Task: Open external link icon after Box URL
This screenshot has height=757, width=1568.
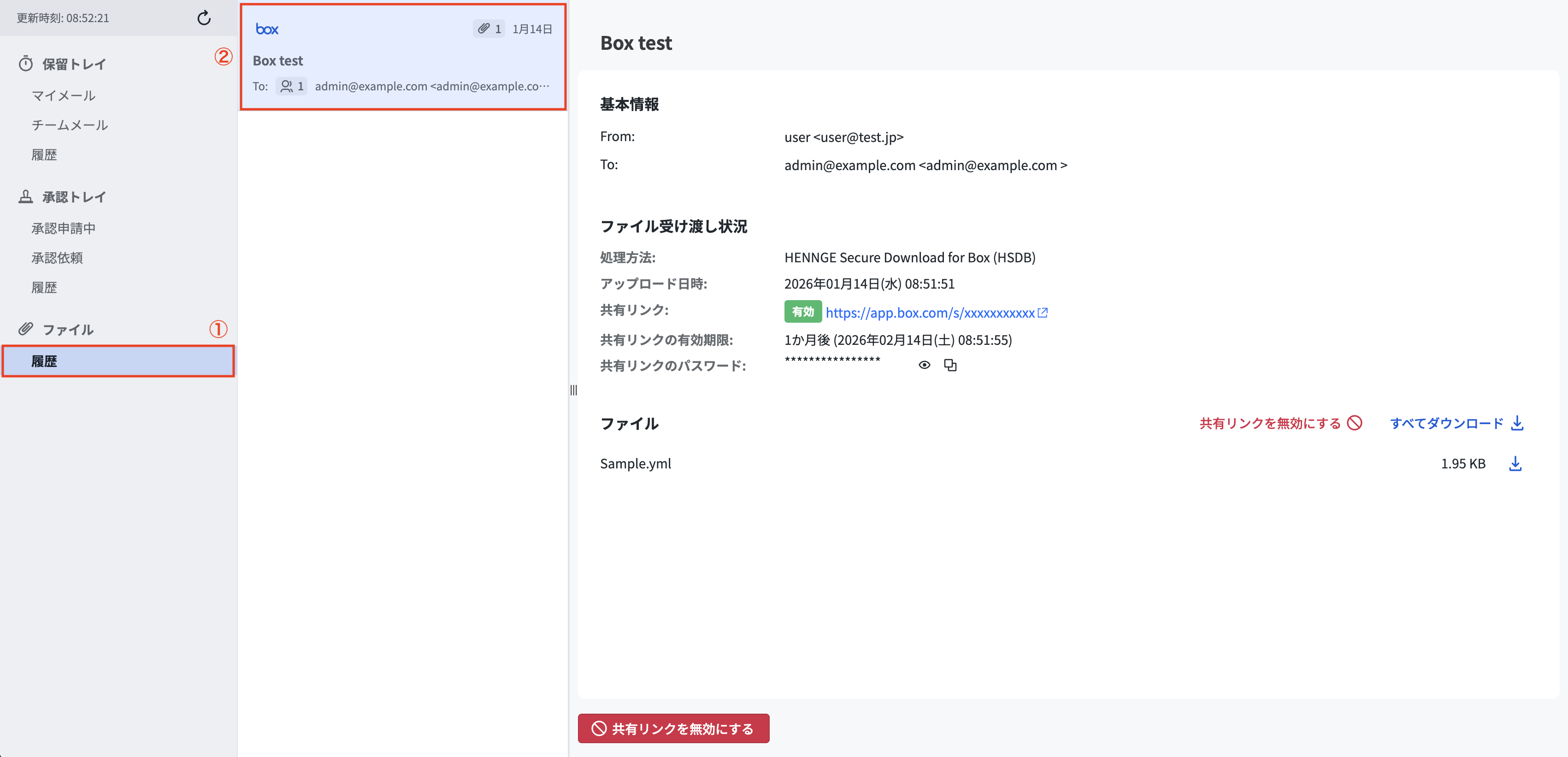Action: click(1042, 313)
